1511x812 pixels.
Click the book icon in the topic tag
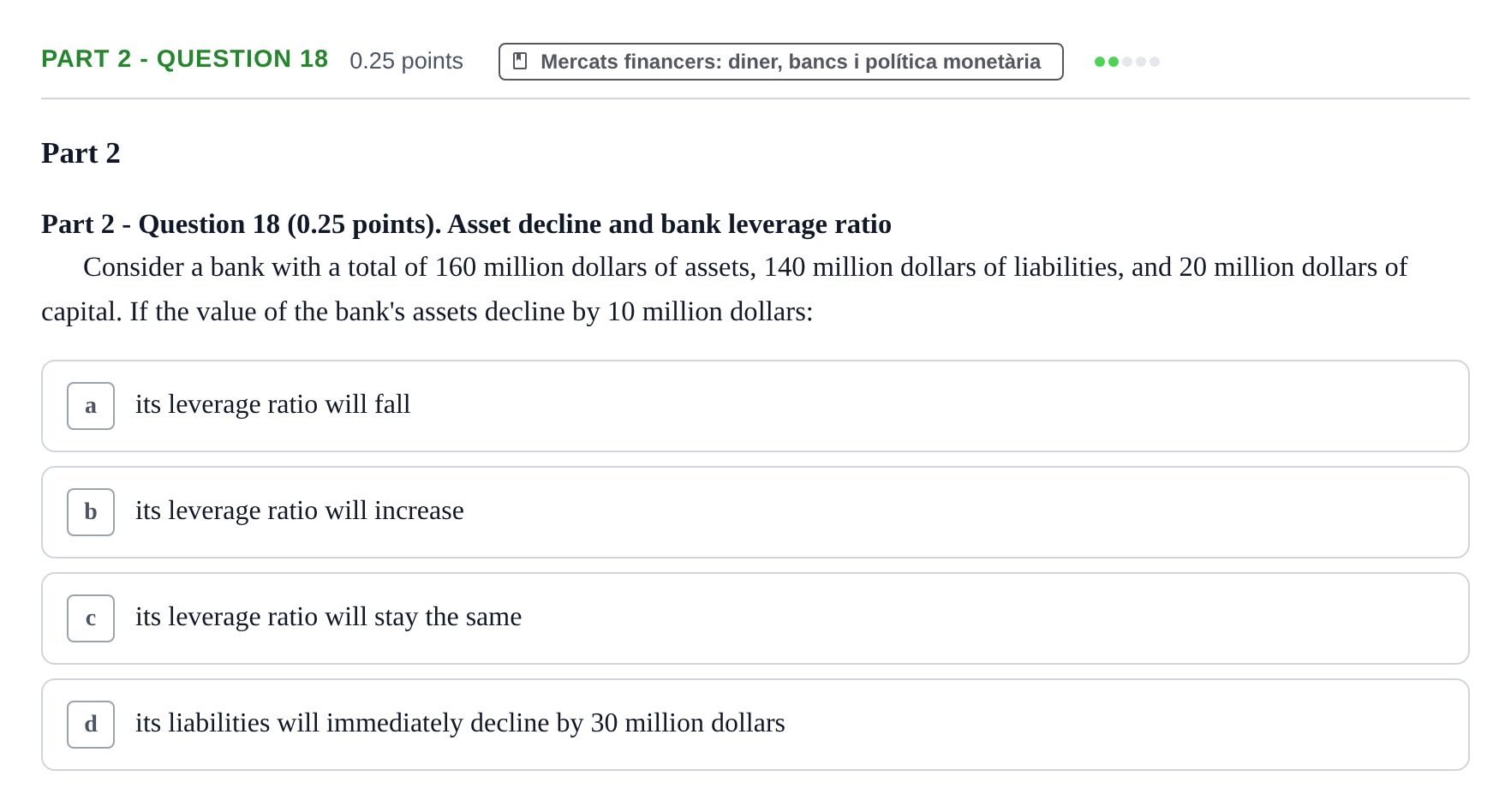coord(520,61)
